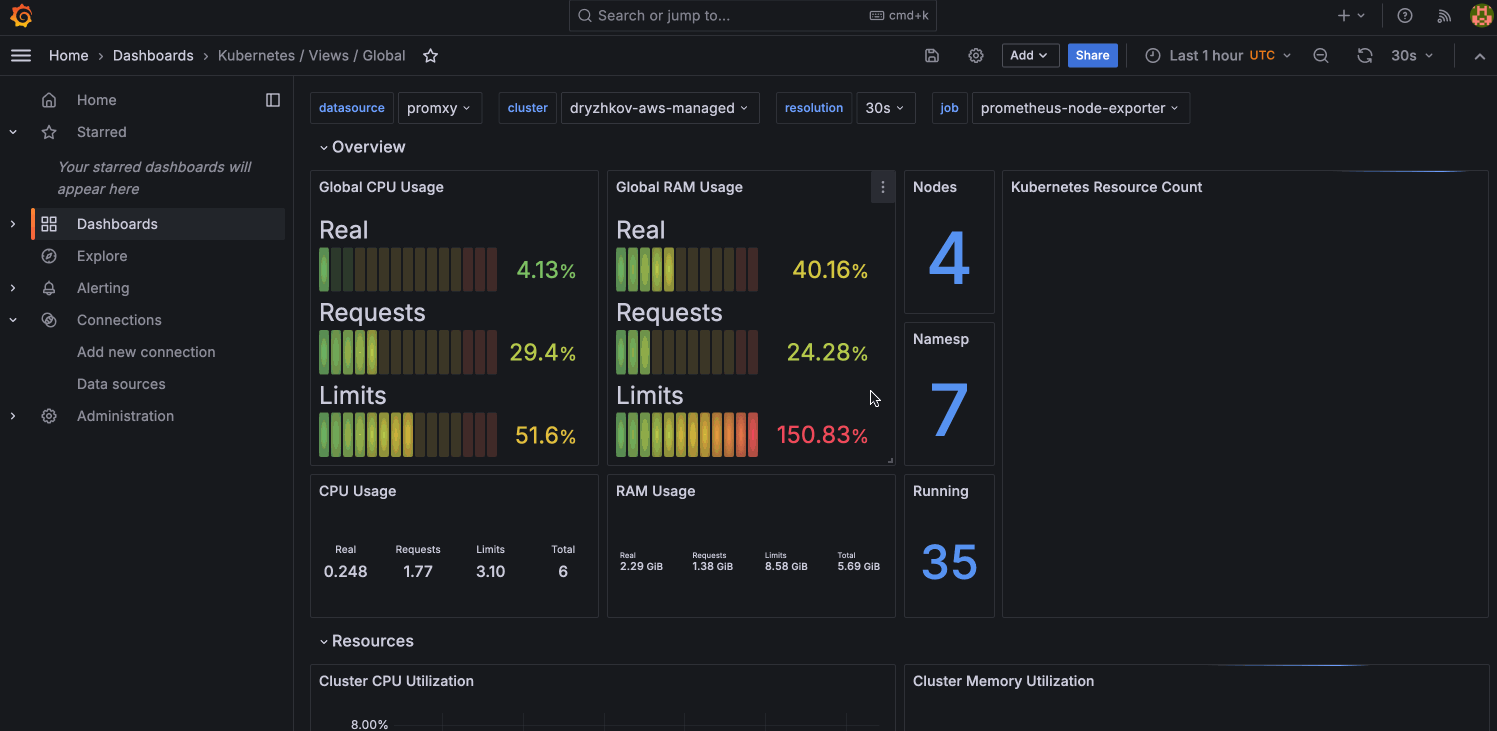Dock the navigation panel using the pin icon
Screen dimensions: 1497x731
click(273, 99)
